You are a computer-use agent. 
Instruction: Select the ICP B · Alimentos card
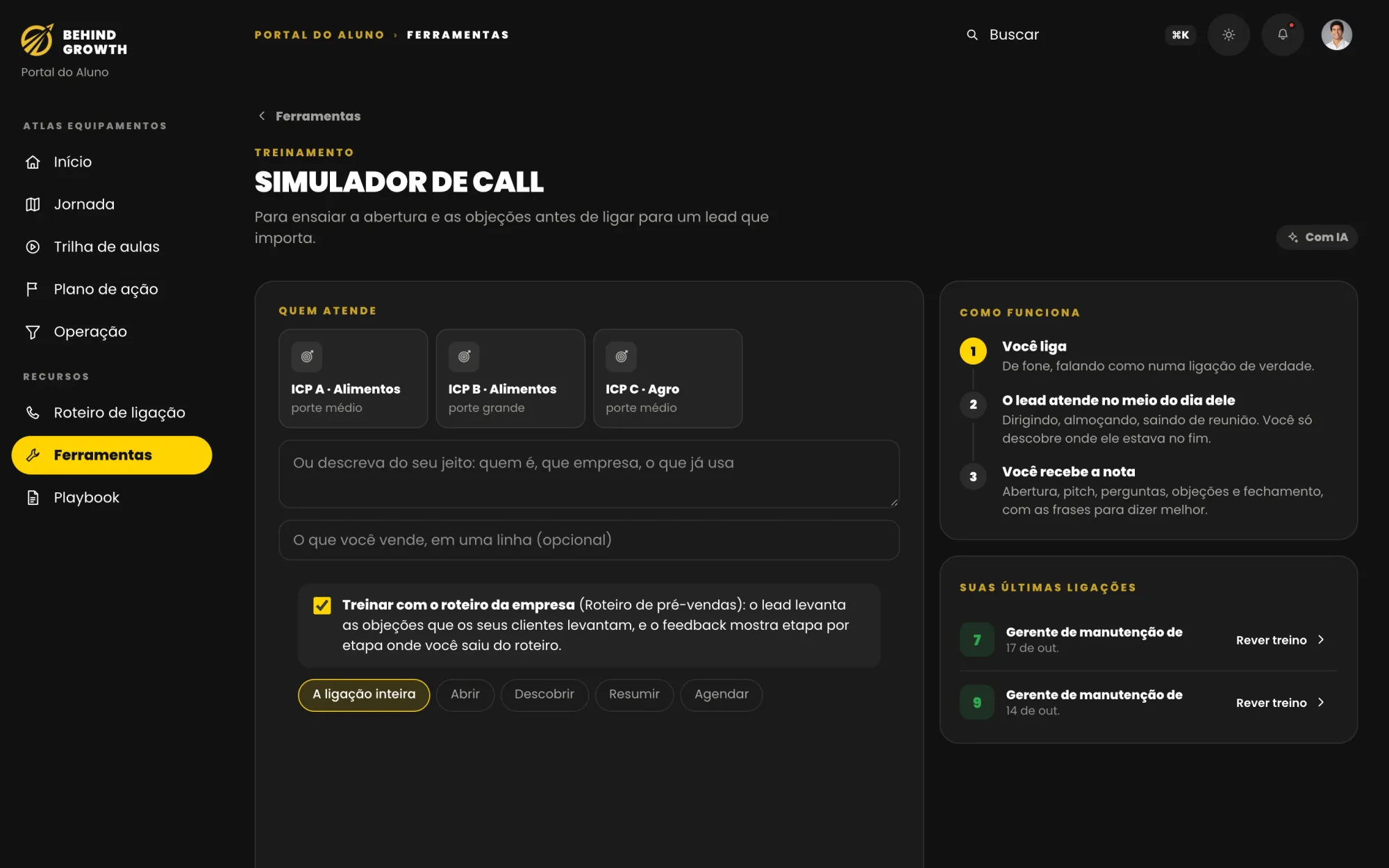pyautogui.click(x=510, y=378)
